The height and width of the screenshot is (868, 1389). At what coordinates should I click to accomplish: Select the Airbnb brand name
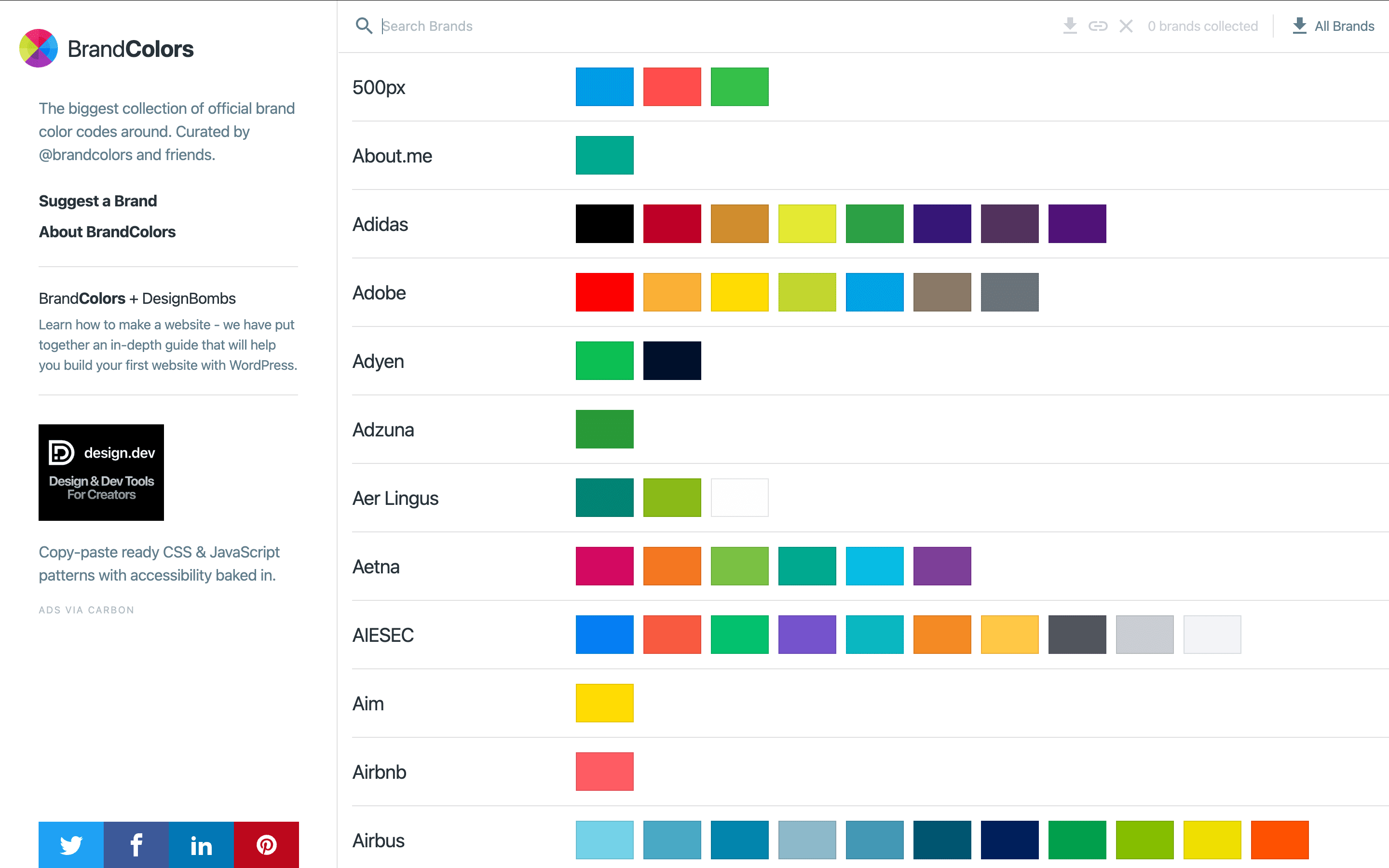380,772
